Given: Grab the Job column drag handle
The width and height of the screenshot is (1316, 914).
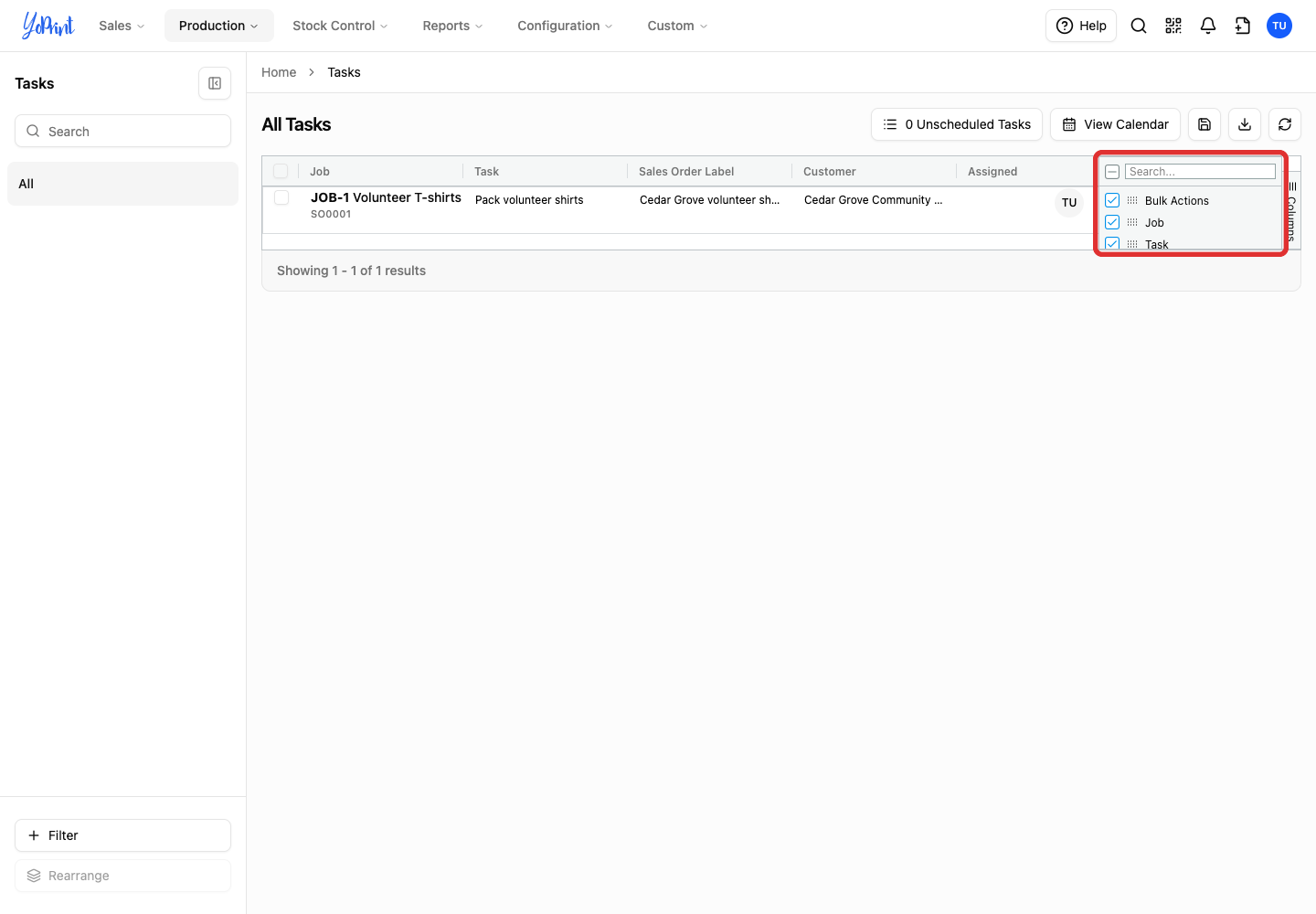Looking at the screenshot, I should pos(1133,222).
